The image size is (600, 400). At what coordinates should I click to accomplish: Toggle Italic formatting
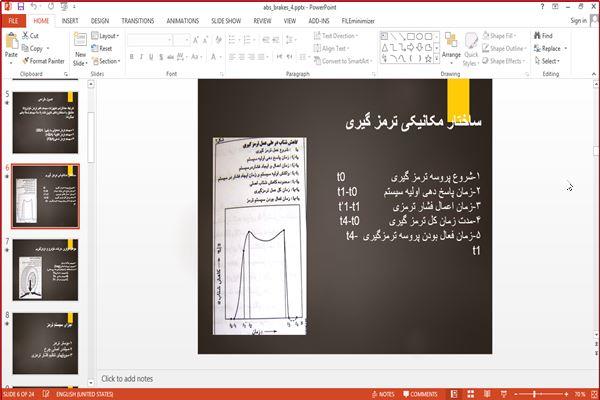click(141, 57)
